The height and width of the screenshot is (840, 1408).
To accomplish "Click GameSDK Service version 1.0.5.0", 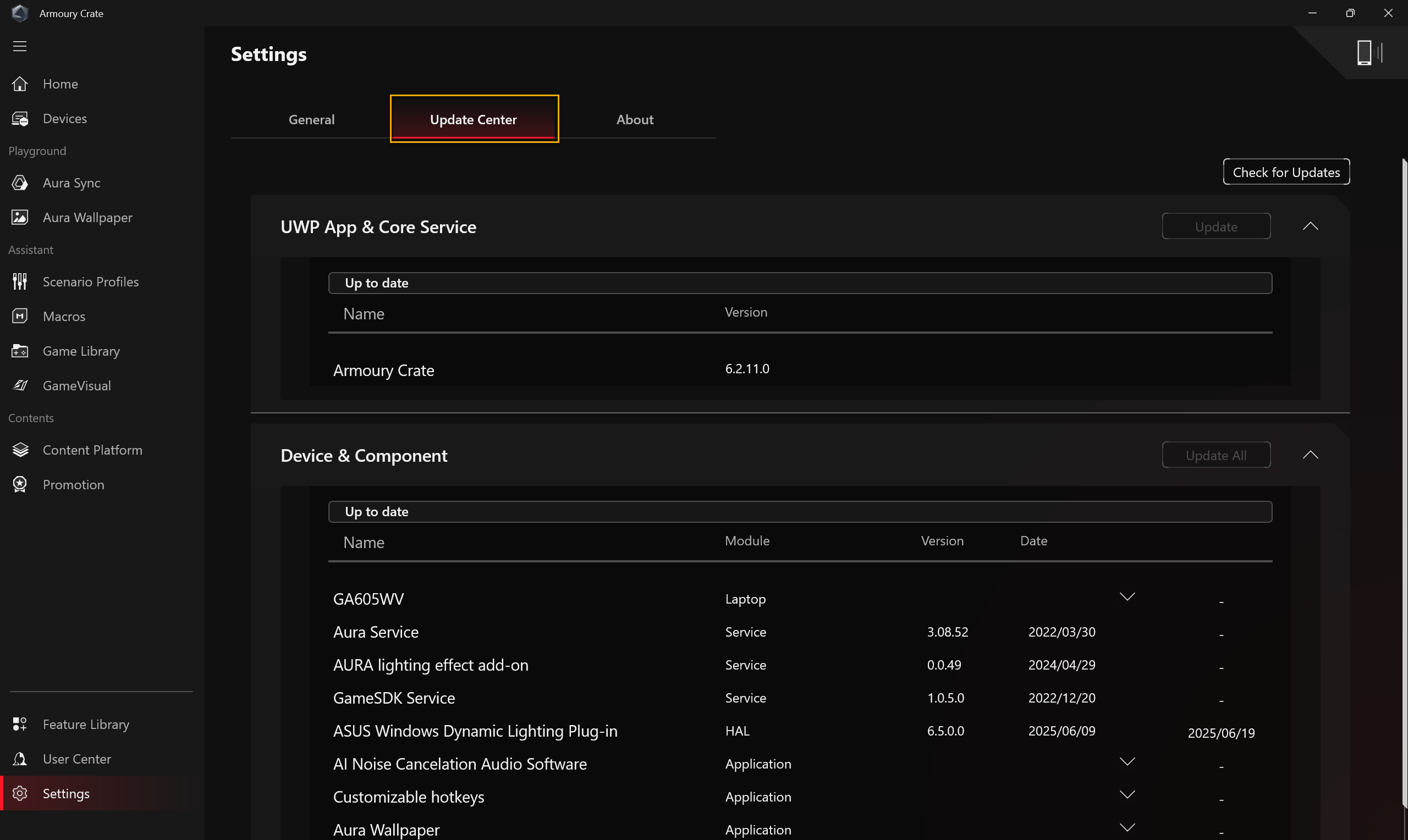I will tap(945, 698).
